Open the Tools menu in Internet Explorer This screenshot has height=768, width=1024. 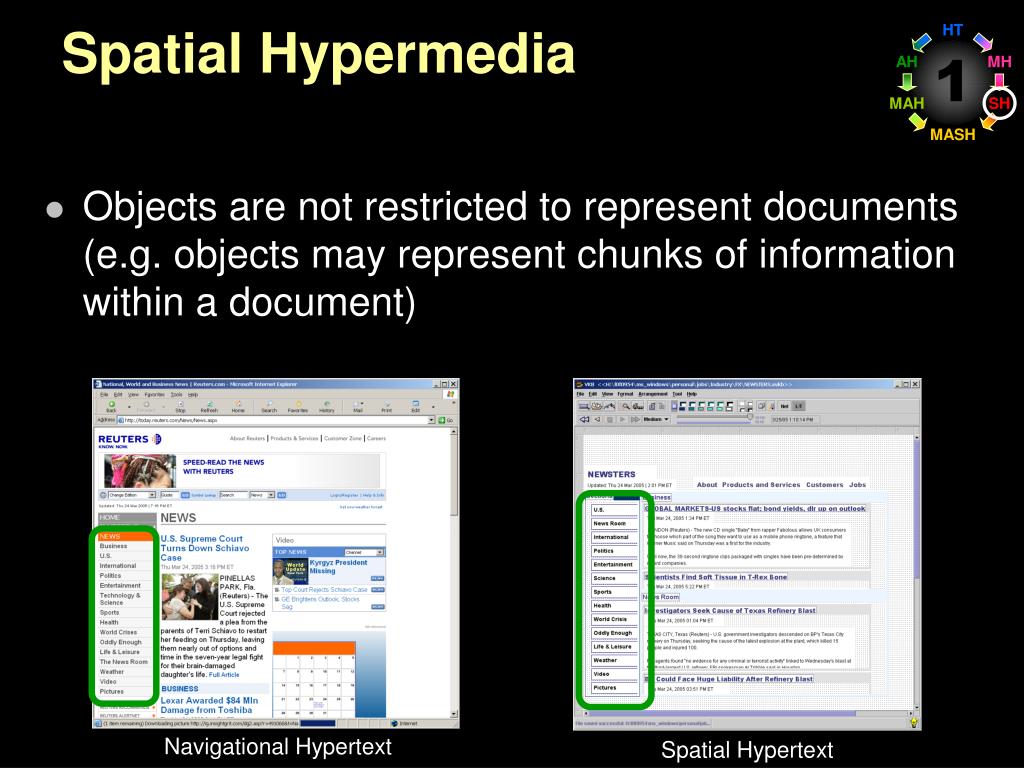(x=176, y=394)
